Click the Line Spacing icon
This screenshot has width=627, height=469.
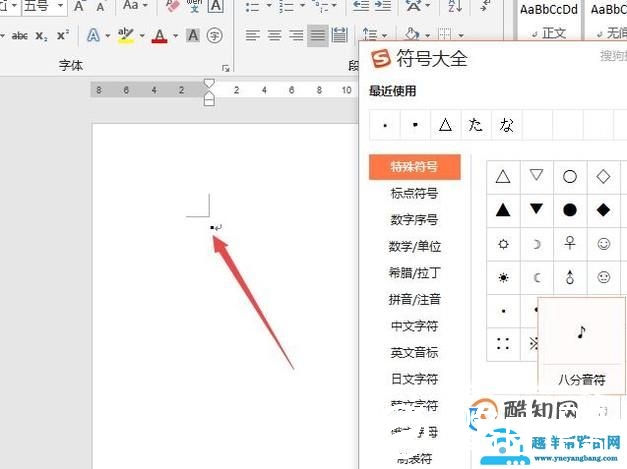point(370,35)
